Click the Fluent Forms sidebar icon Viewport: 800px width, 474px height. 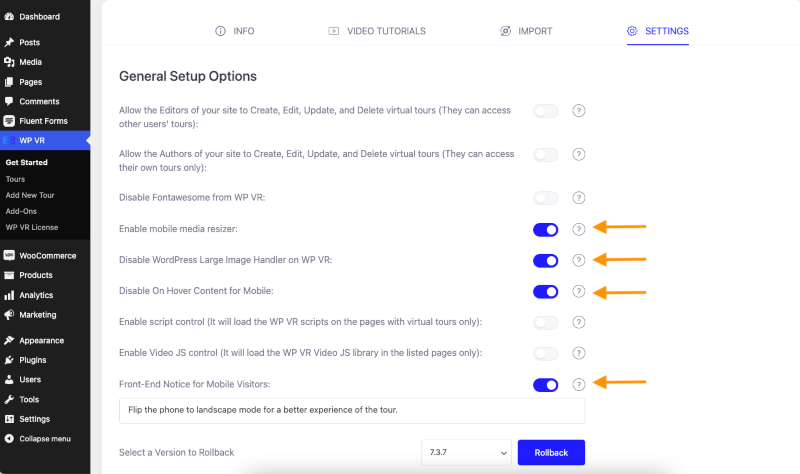click(9, 121)
